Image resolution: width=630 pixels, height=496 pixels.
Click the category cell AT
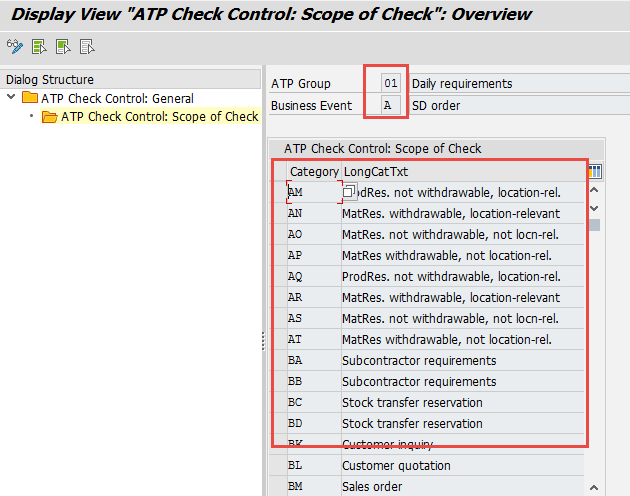(x=314, y=340)
